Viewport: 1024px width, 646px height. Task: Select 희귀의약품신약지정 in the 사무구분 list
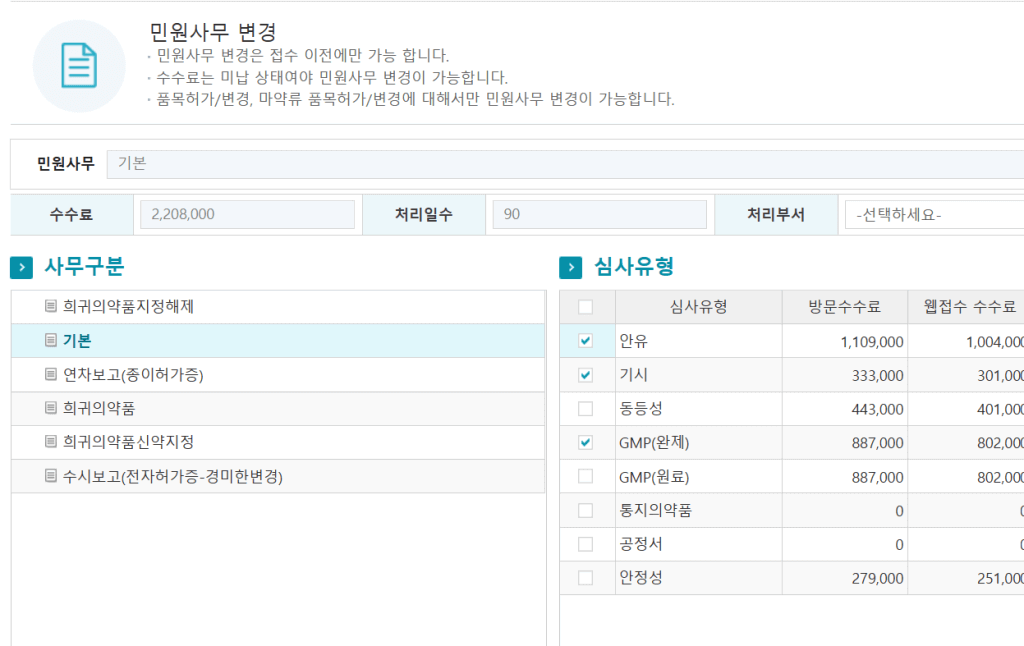point(128,442)
